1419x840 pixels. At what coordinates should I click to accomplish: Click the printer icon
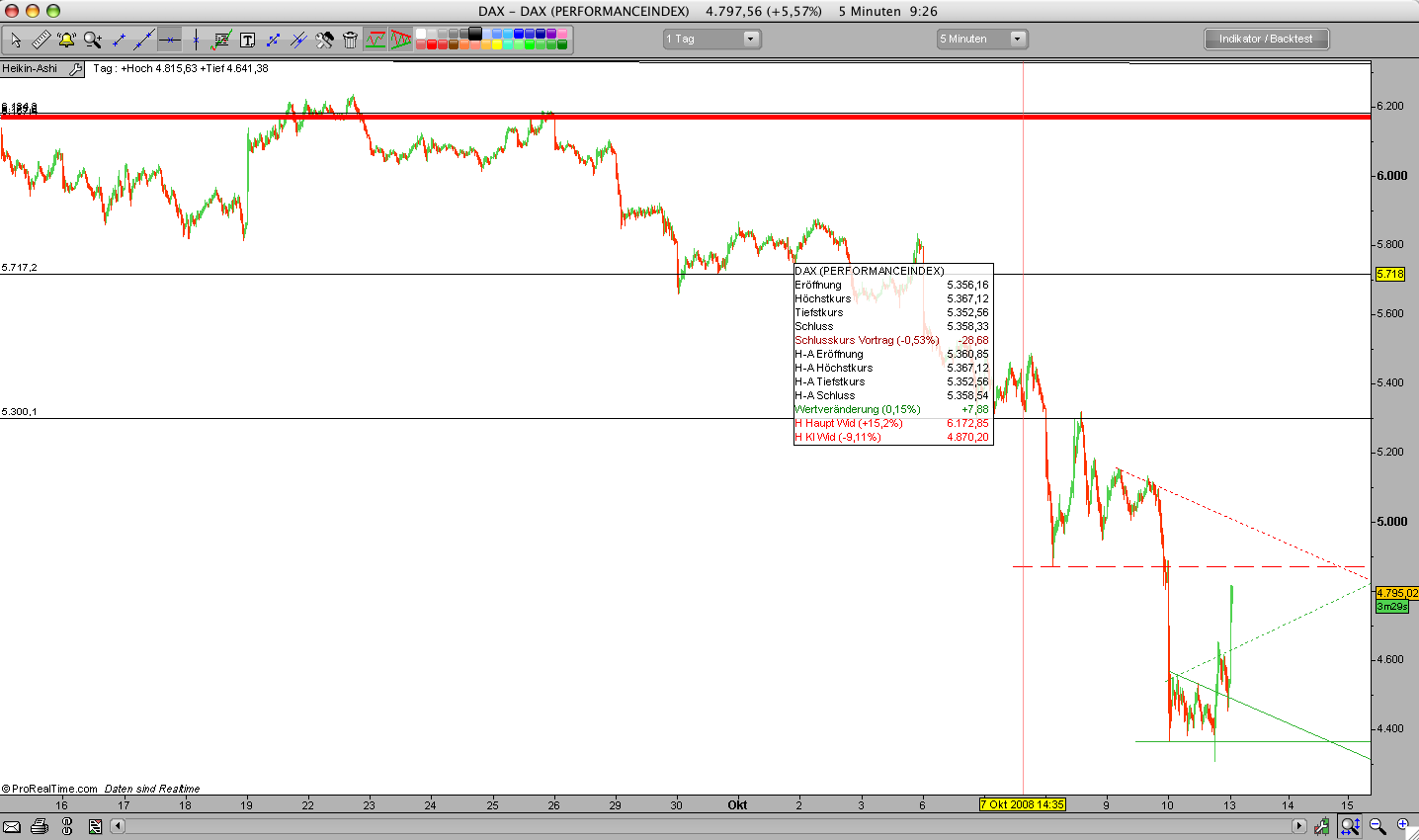[x=39, y=826]
